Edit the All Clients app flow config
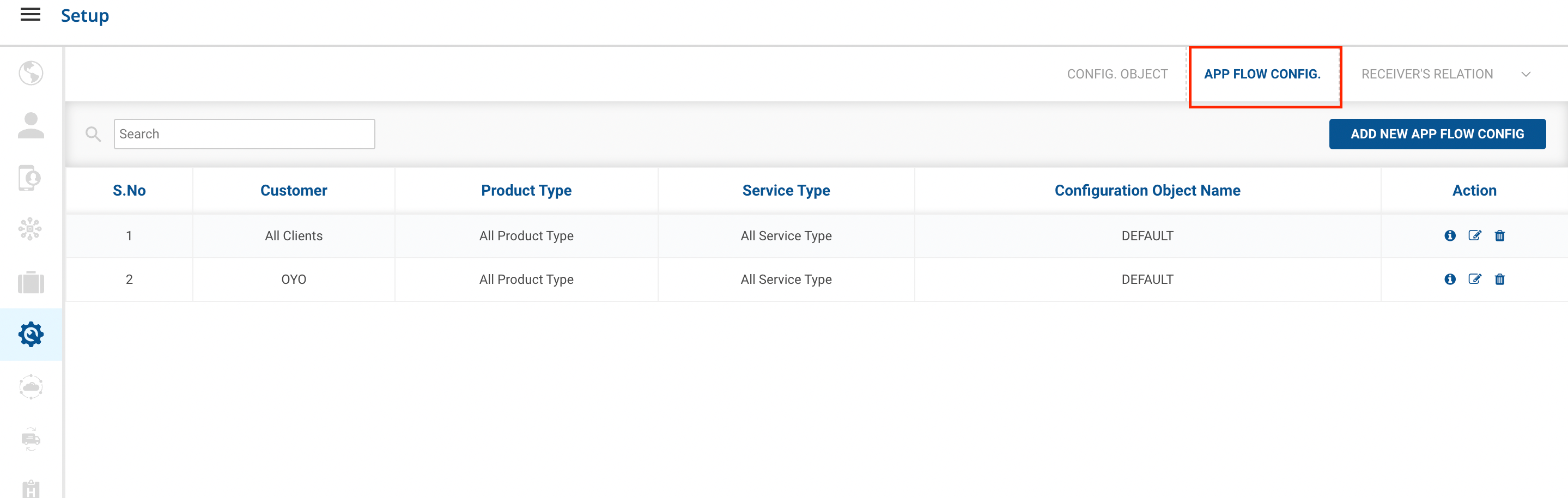Image resolution: width=1568 pixels, height=498 pixels. [1474, 235]
